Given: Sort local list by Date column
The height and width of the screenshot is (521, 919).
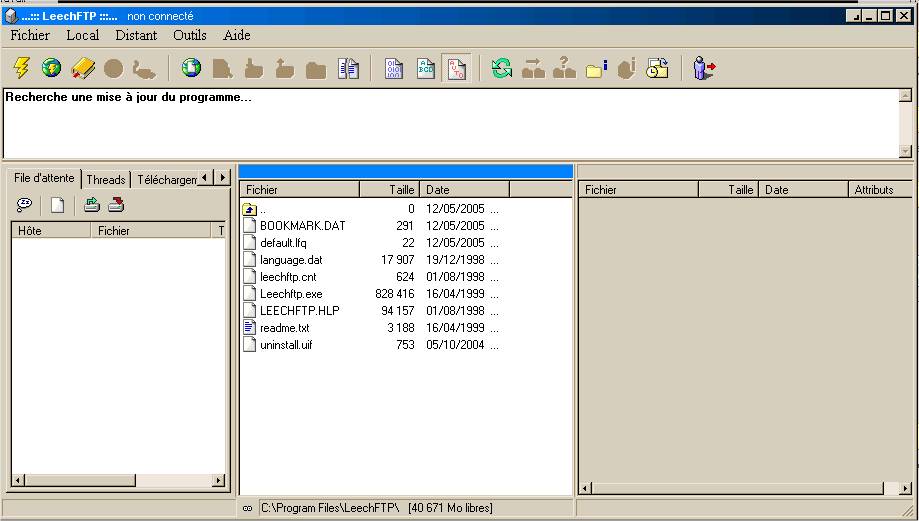Looking at the screenshot, I should pyautogui.click(x=465, y=190).
